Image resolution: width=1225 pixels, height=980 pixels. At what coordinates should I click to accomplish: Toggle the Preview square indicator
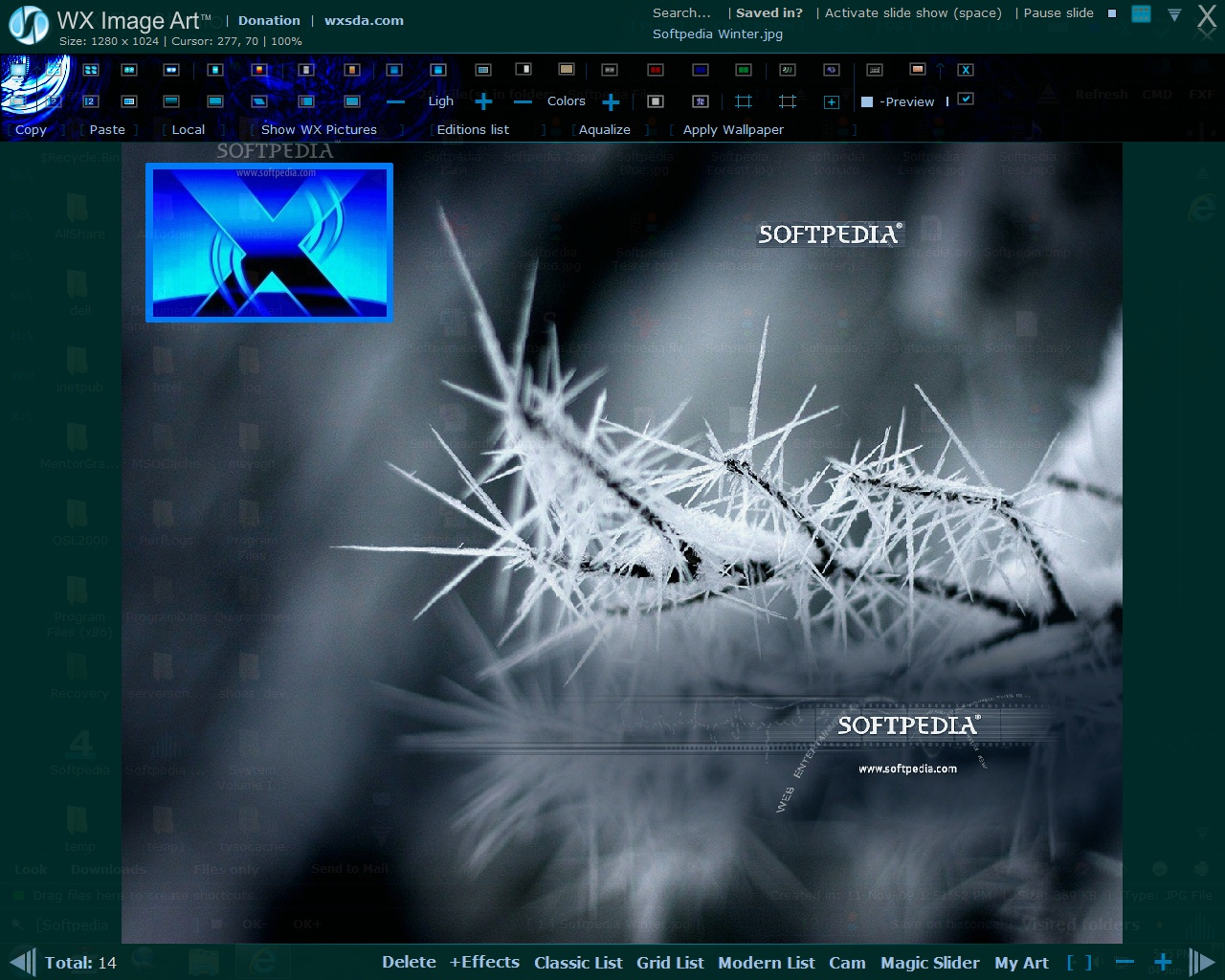(x=867, y=101)
